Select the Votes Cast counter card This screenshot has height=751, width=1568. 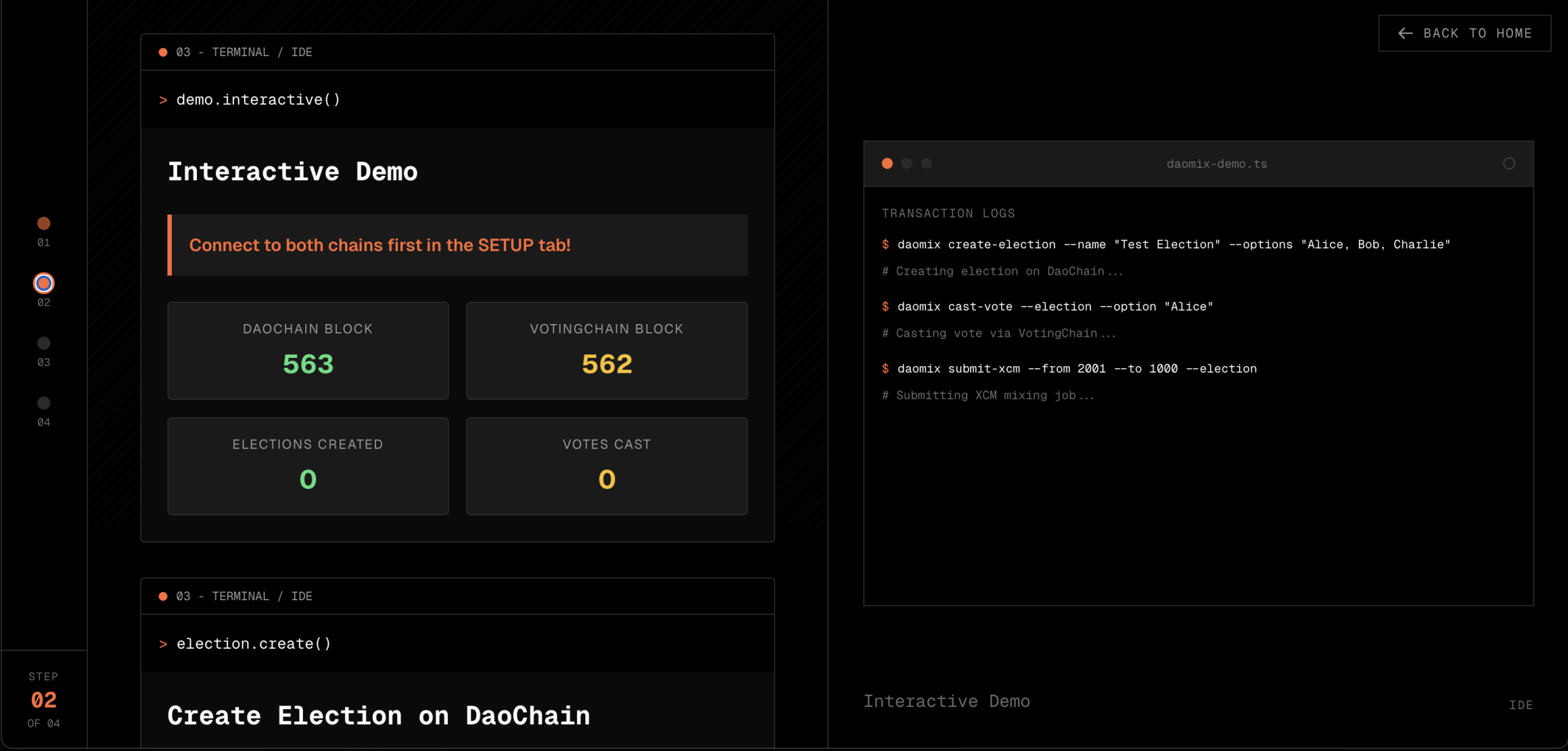607,465
